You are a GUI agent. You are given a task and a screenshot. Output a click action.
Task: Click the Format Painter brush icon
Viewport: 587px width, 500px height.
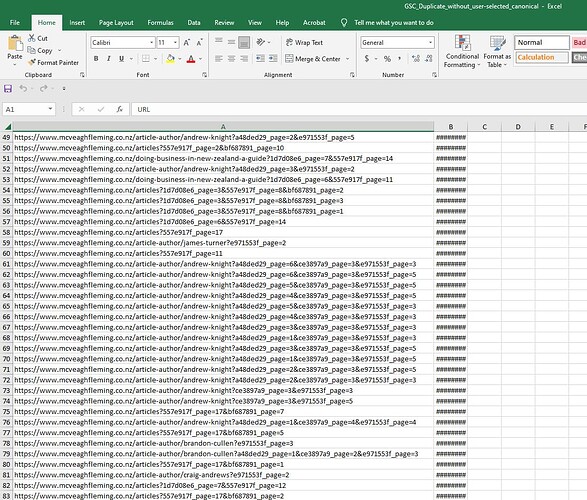[x=32, y=62]
